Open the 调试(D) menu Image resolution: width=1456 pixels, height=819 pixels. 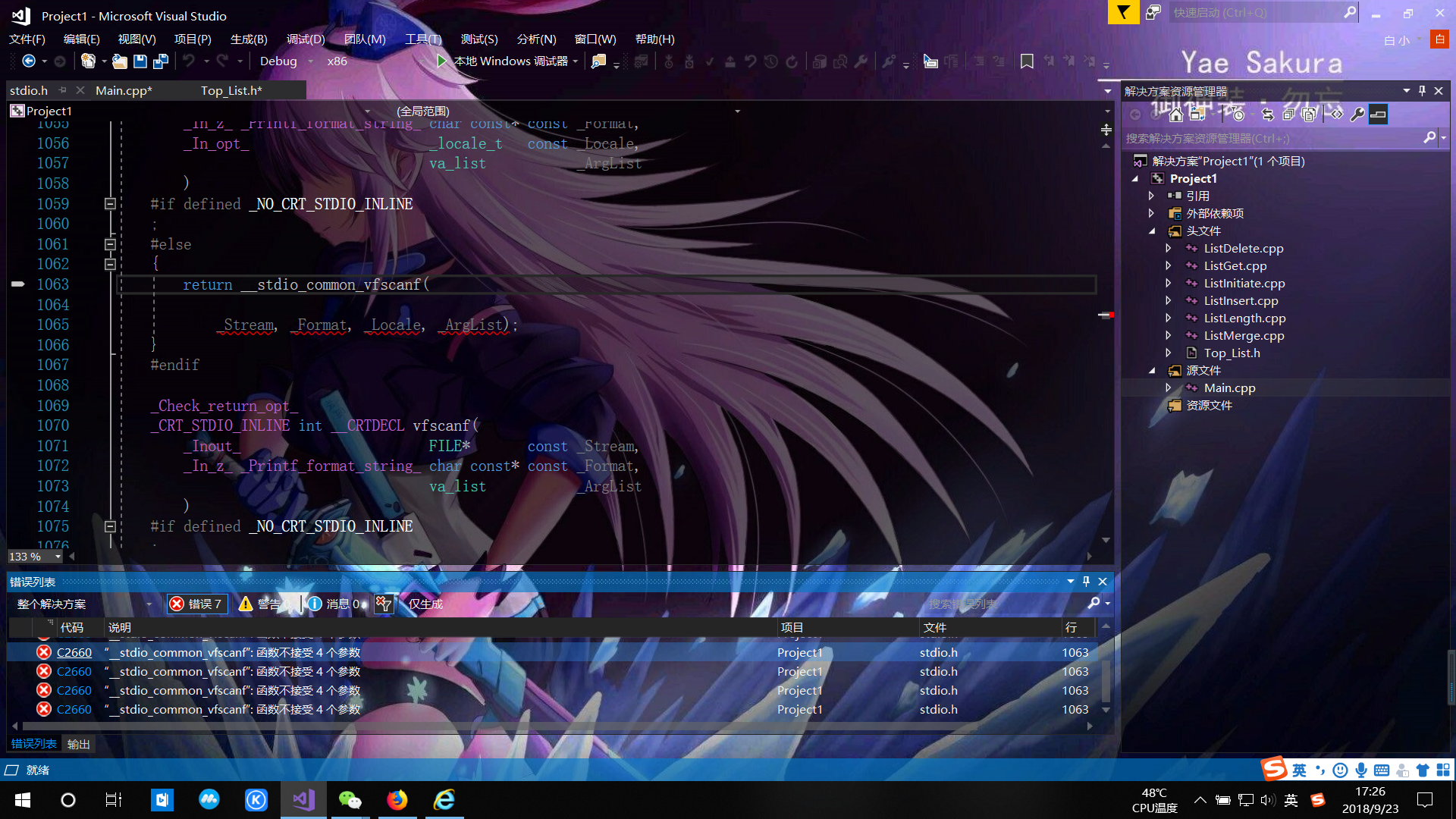pyautogui.click(x=305, y=39)
